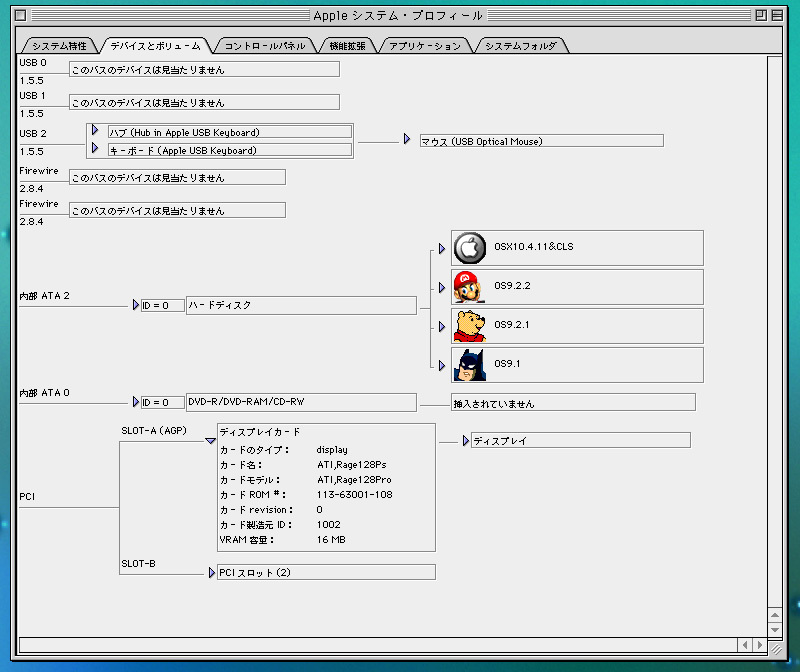Click the Pooh bear icon for OS9.2.1 volume
This screenshot has height=672, width=800.
(469, 326)
